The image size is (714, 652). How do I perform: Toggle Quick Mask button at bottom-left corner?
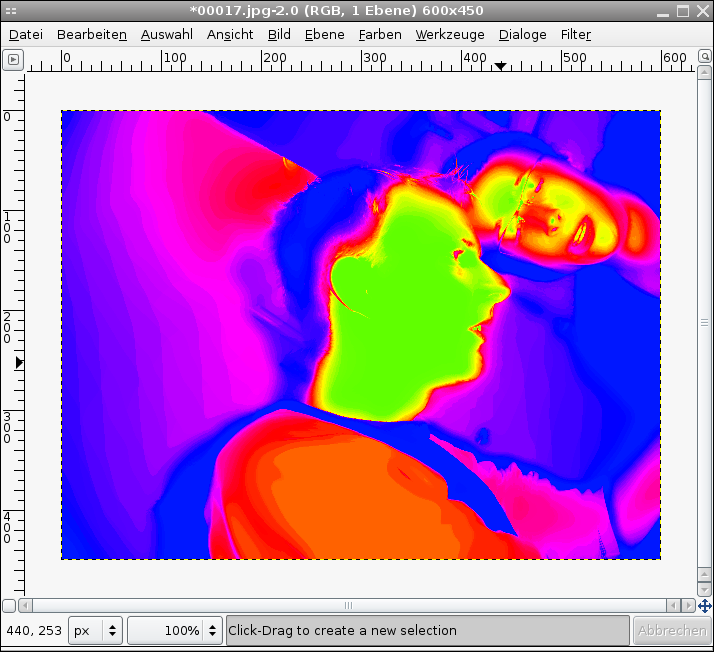click(9, 606)
